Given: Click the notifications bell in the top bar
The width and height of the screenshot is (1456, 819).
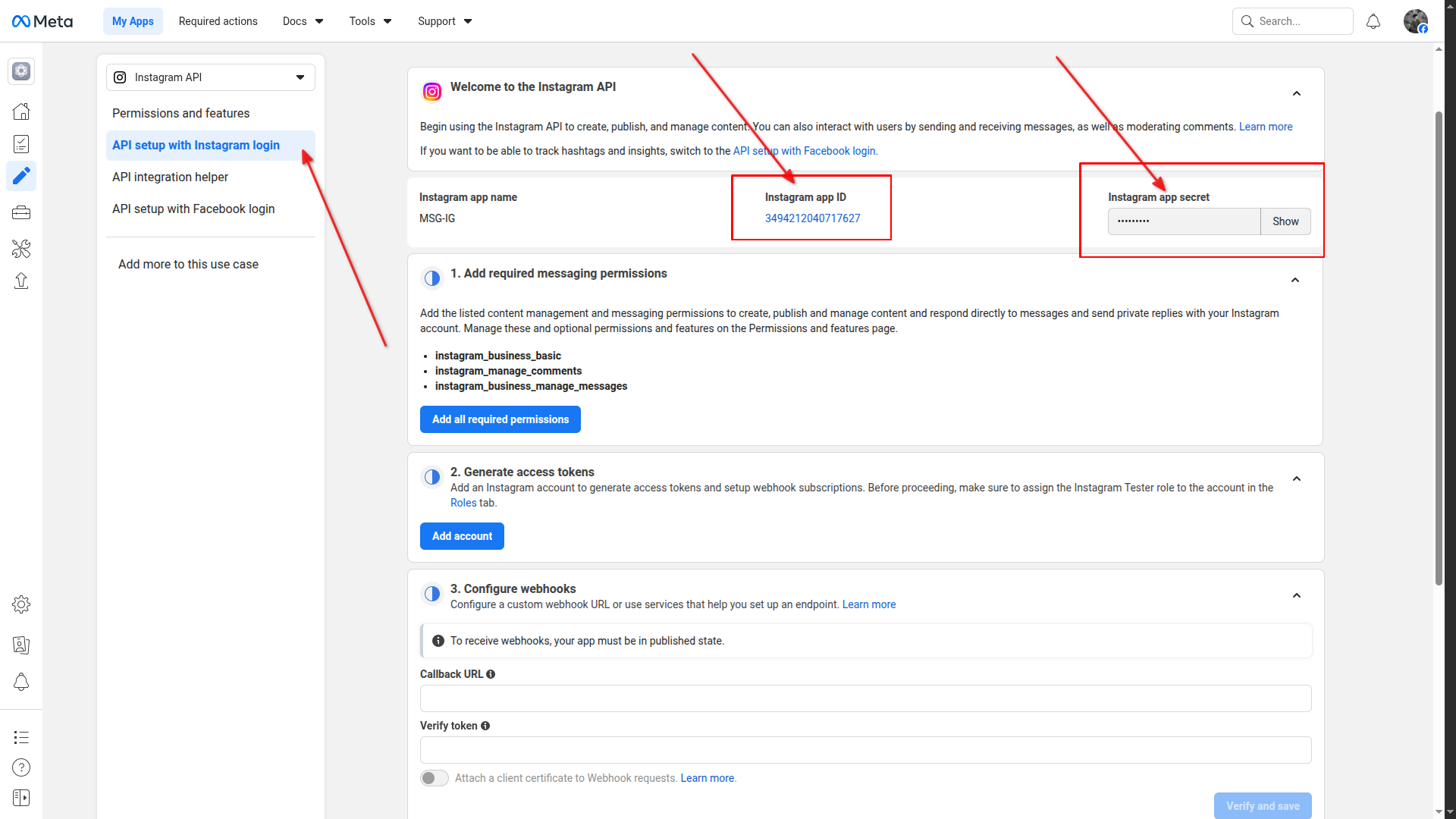Looking at the screenshot, I should pos(1373,21).
